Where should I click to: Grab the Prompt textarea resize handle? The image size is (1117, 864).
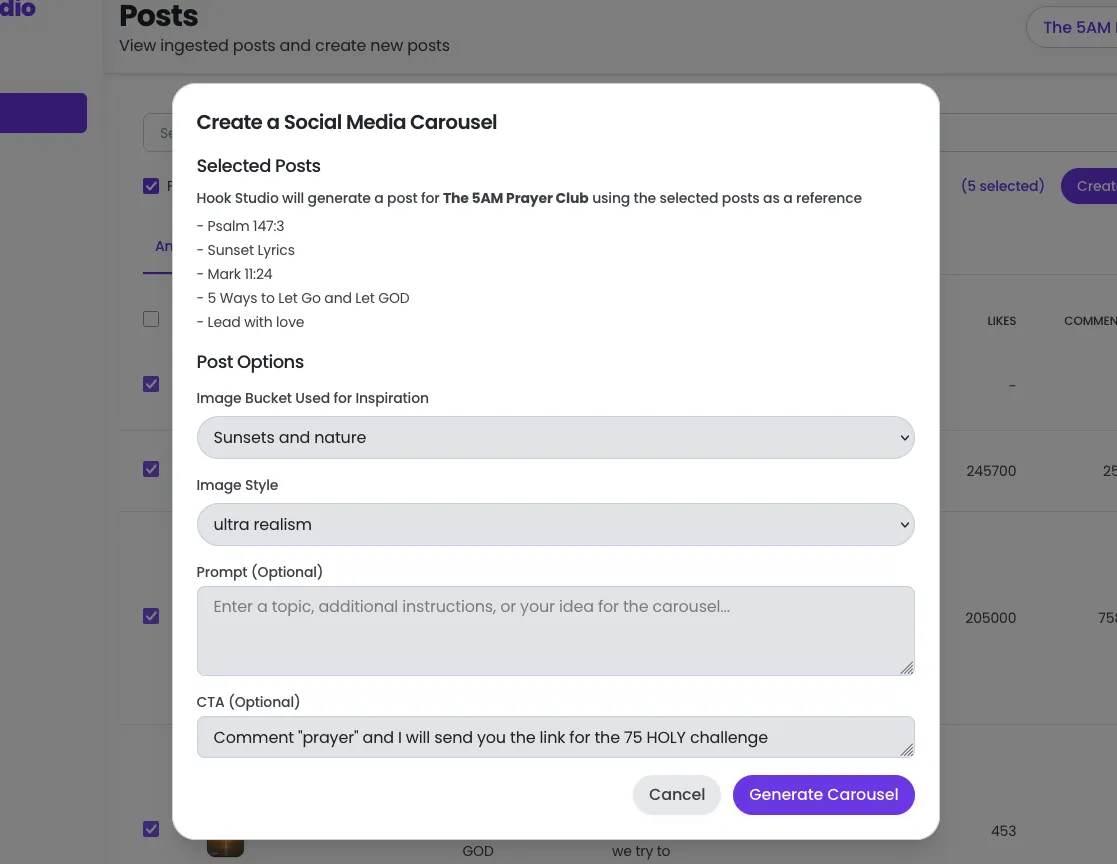(907, 668)
